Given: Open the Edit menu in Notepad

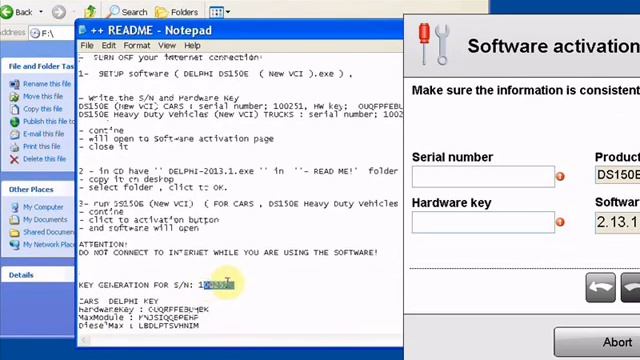Looking at the screenshot, I should [109, 45].
